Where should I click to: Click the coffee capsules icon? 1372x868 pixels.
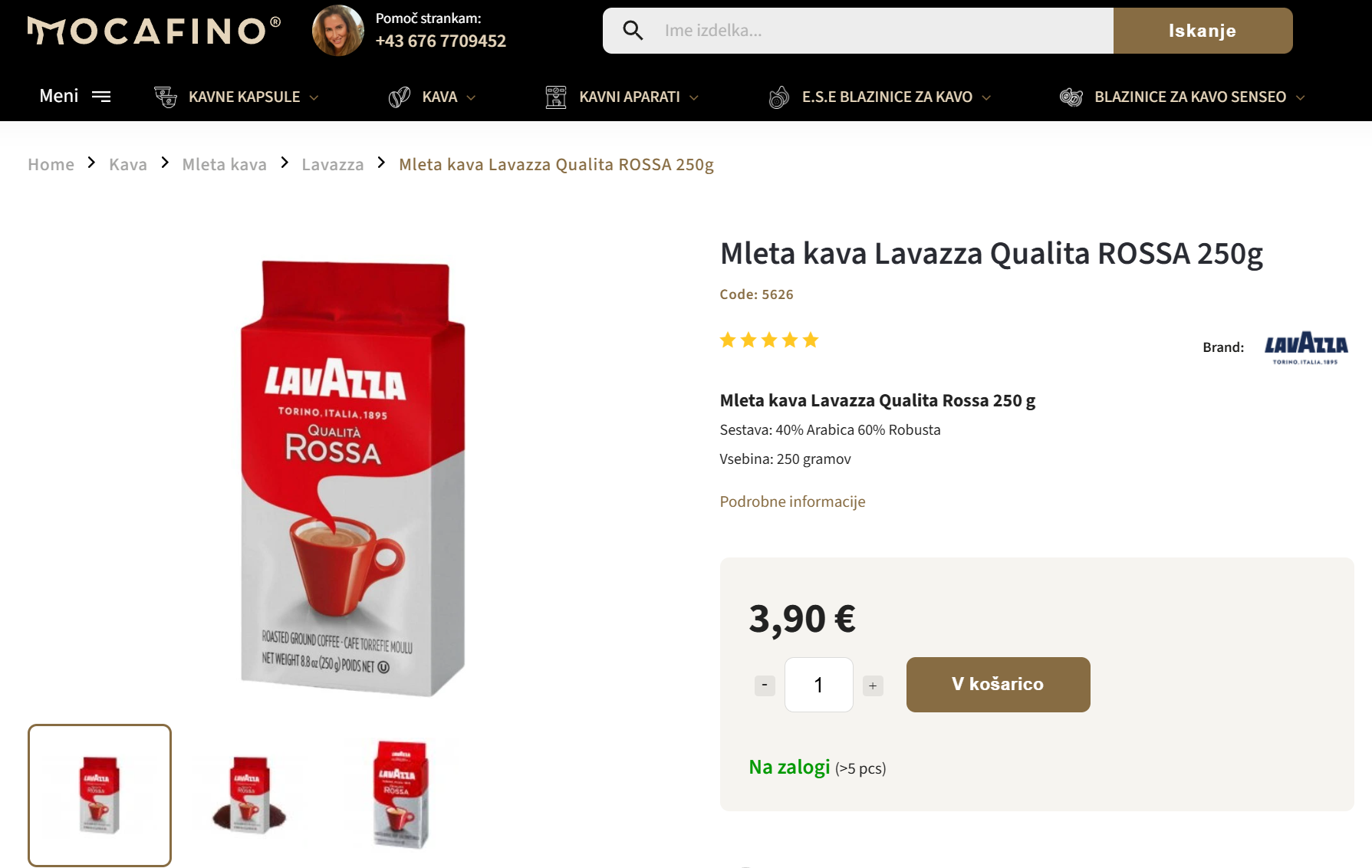(x=166, y=97)
